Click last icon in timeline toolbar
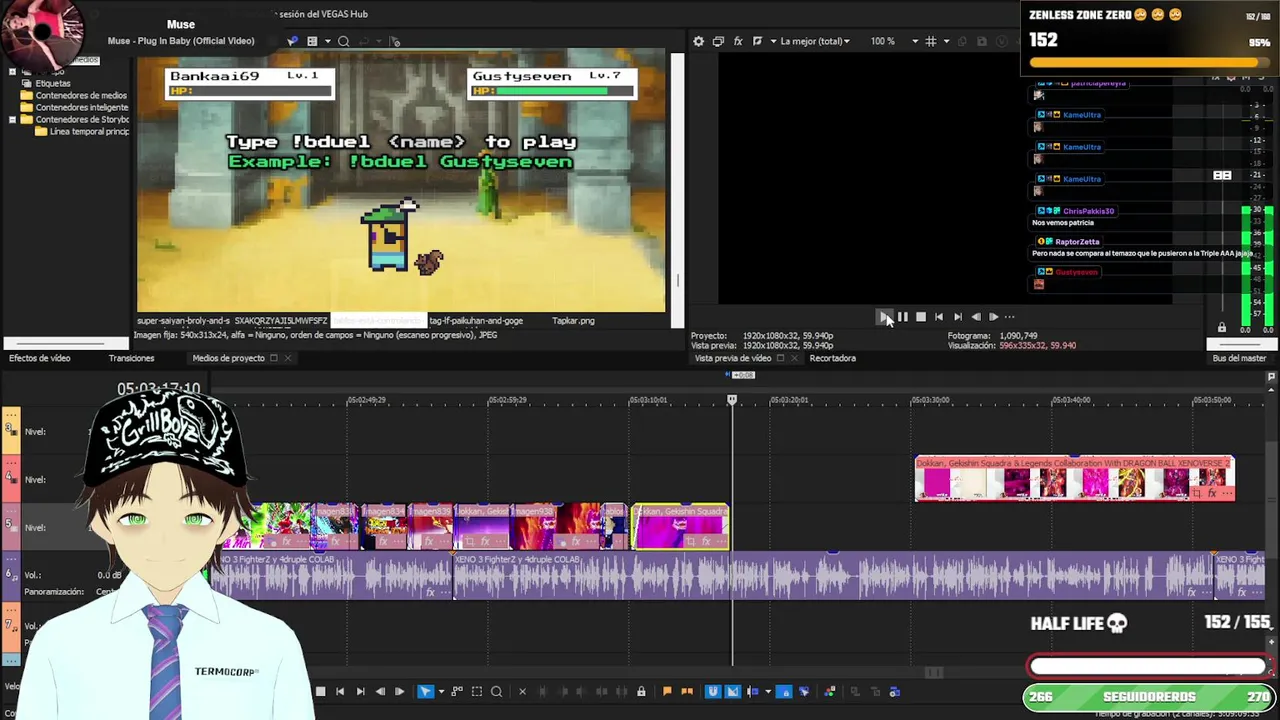 click(894, 691)
